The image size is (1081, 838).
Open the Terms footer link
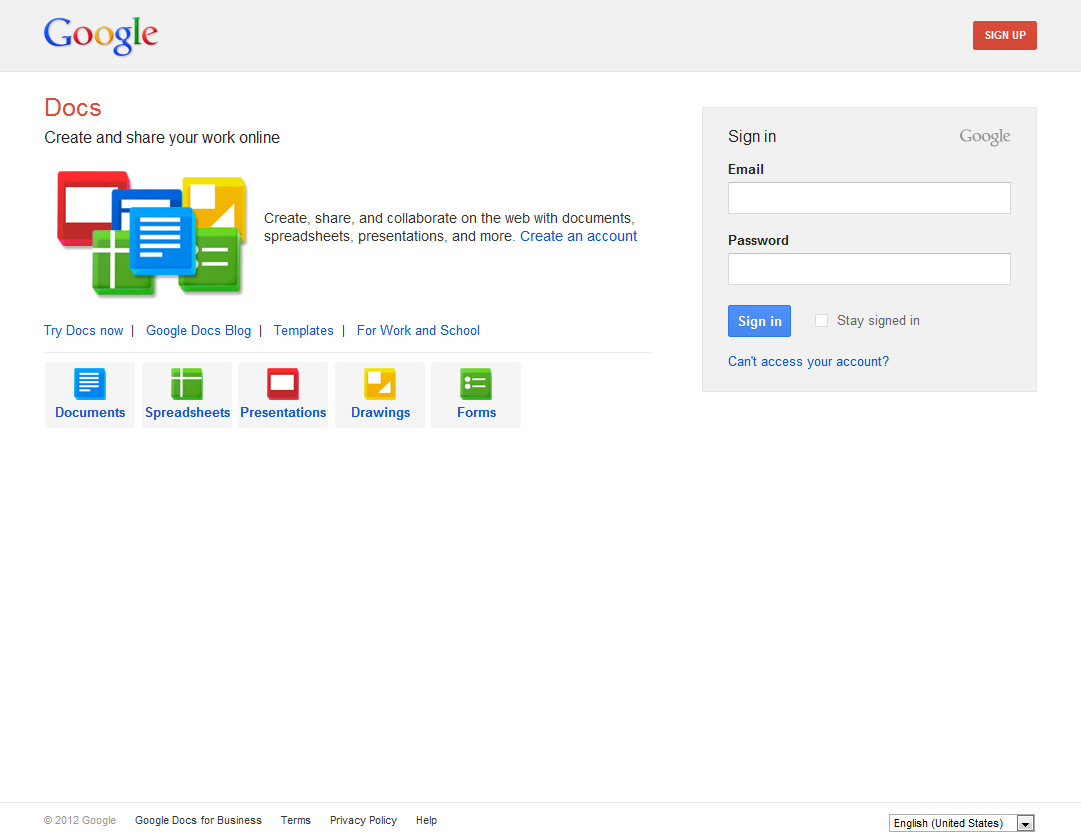click(x=296, y=820)
